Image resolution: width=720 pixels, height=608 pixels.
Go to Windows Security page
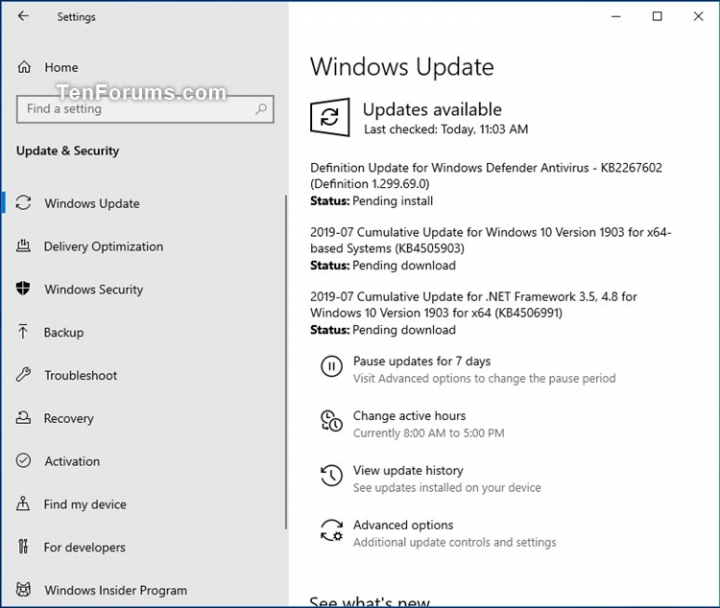(x=94, y=289)
